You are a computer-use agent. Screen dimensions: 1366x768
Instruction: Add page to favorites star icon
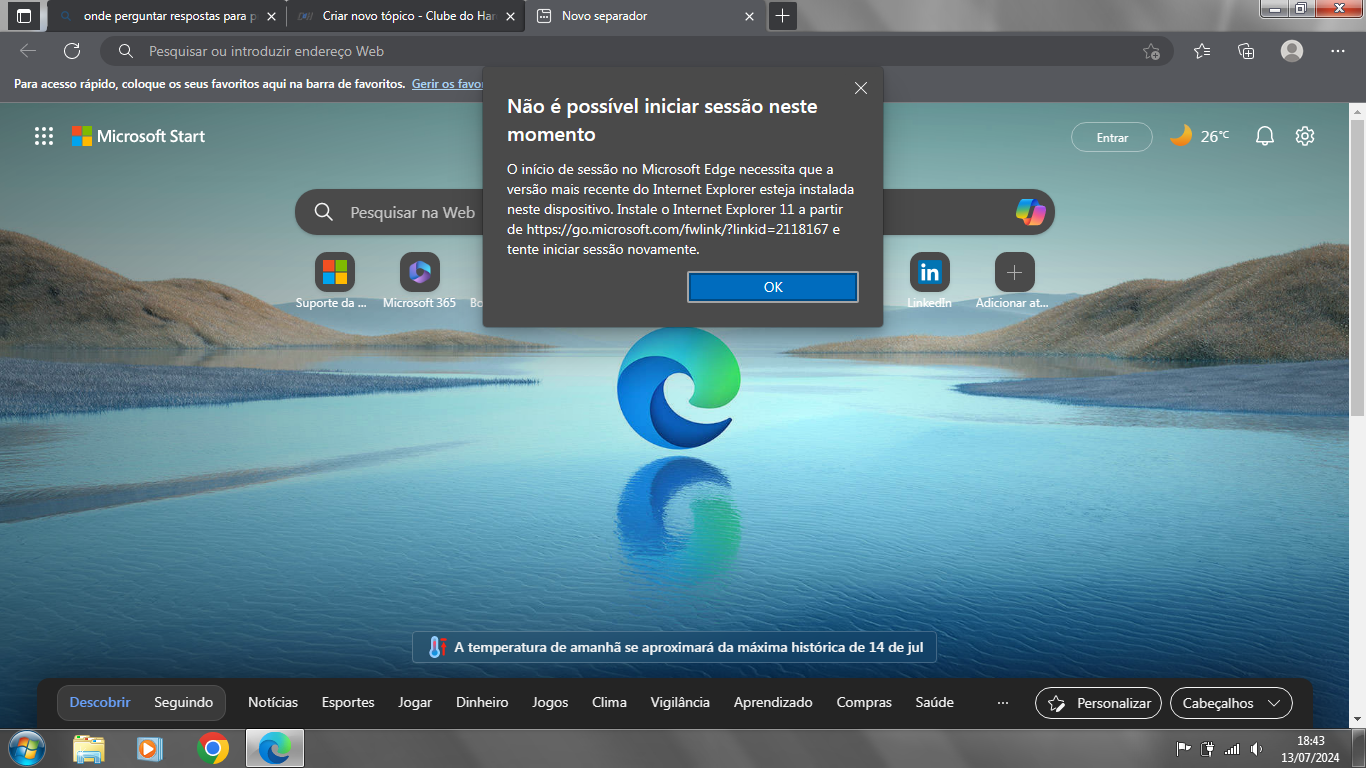click(1151, 51)
